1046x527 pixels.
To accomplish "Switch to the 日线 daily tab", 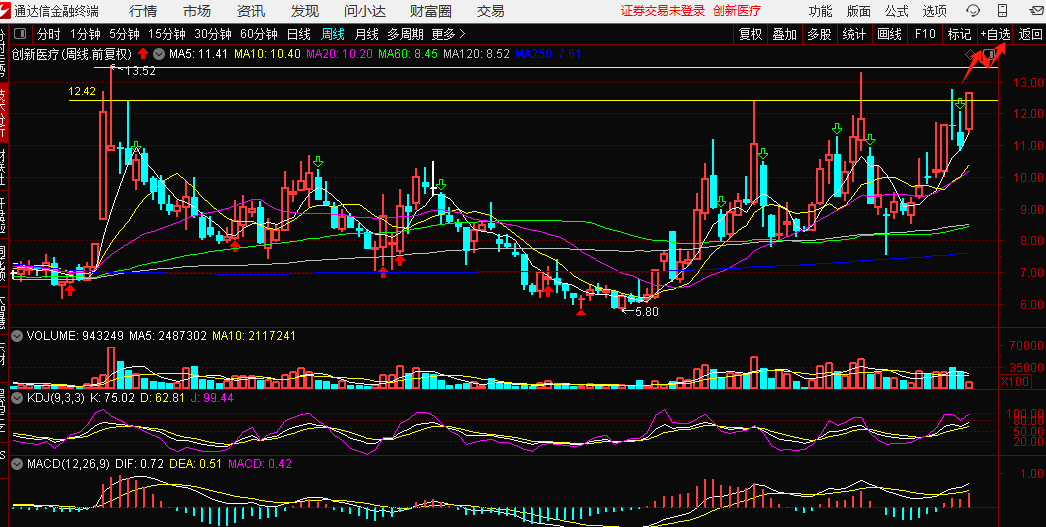I will [x=299, y=35].
